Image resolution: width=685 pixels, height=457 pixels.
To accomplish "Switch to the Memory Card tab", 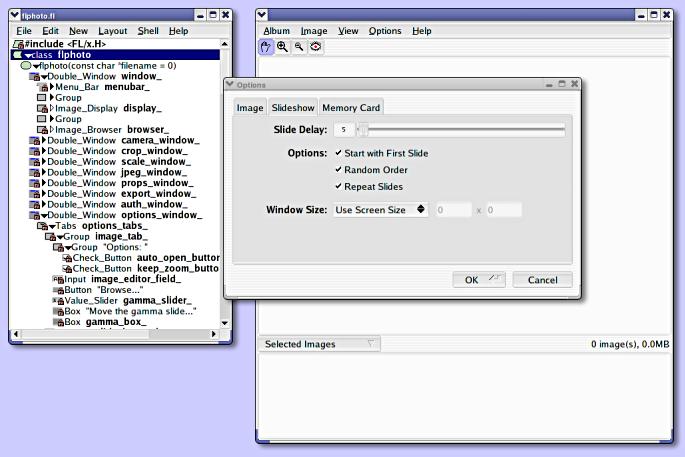I will (x=351, y=108).
